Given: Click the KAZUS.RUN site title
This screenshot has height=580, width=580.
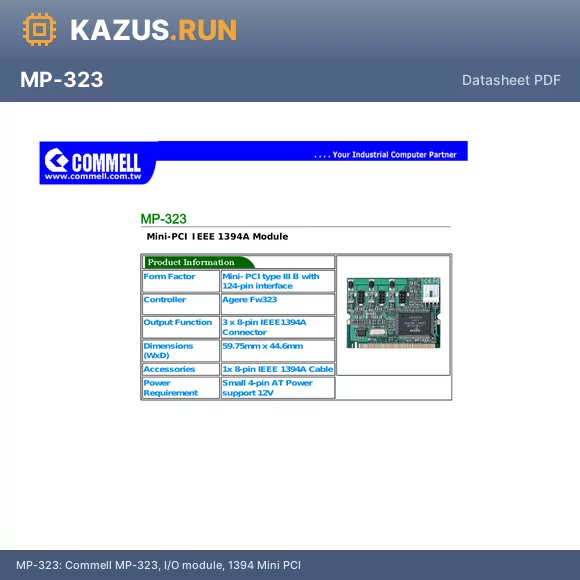Looking at the screenshot, I should [153, 30].
